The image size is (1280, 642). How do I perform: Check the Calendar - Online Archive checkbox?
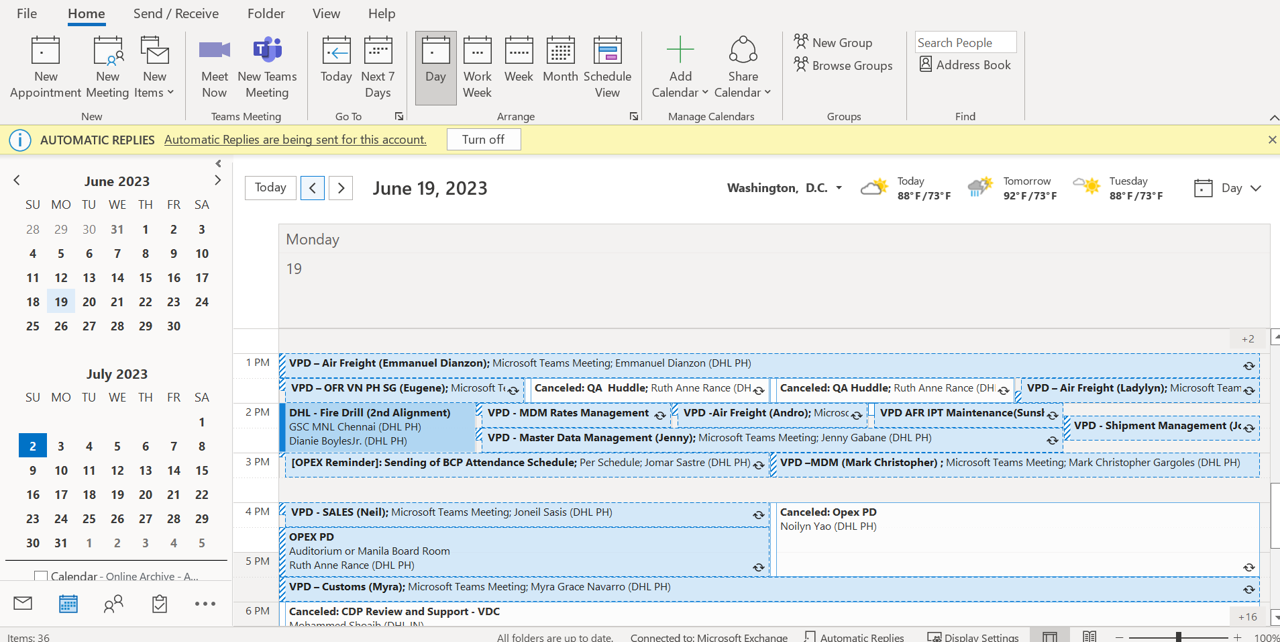click(41, 577)
